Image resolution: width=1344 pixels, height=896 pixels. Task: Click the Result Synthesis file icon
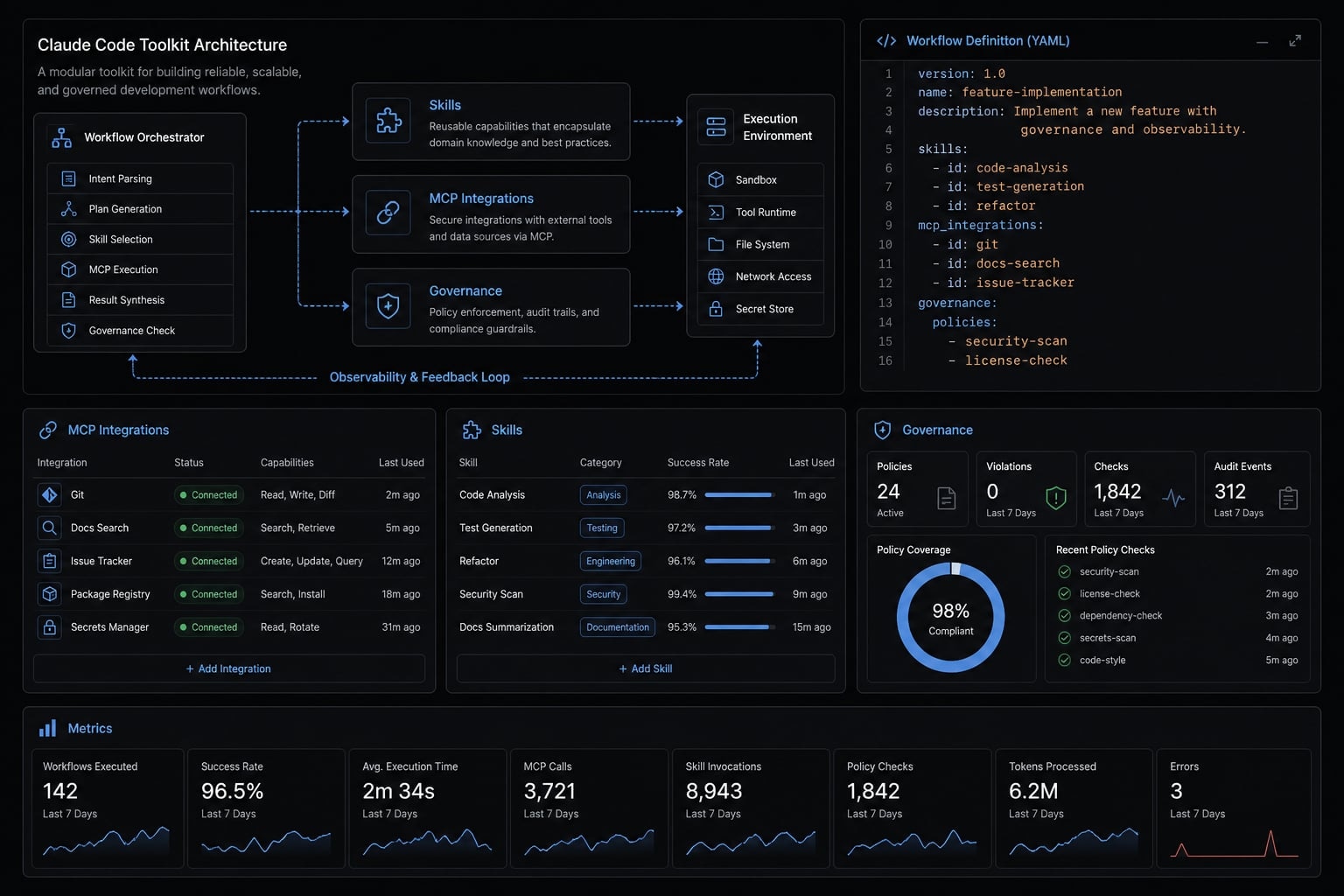pyautogui.click(x=68, y=300)
